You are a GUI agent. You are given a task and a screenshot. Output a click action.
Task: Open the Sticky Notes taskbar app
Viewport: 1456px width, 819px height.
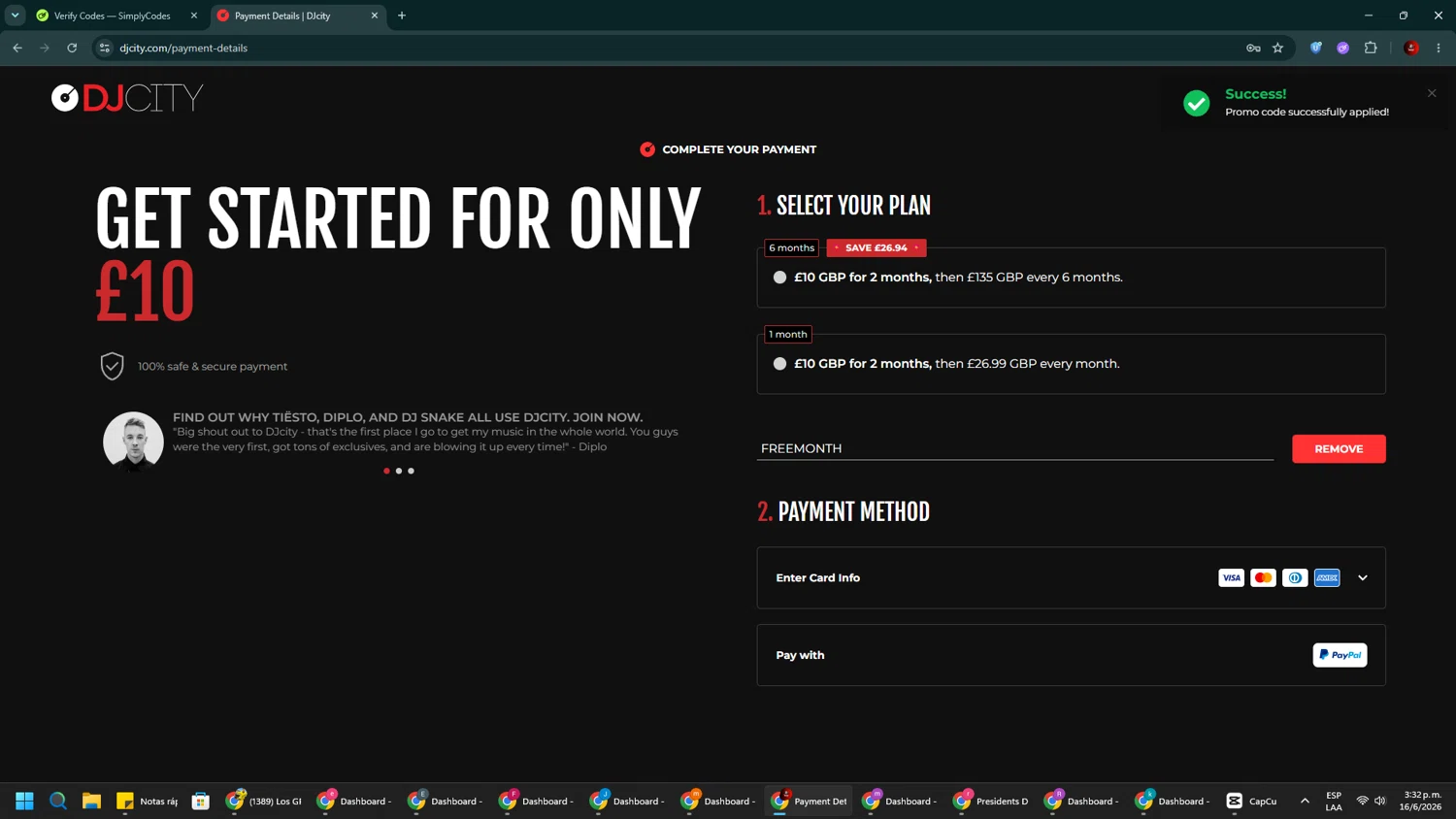tap(148, 801)
